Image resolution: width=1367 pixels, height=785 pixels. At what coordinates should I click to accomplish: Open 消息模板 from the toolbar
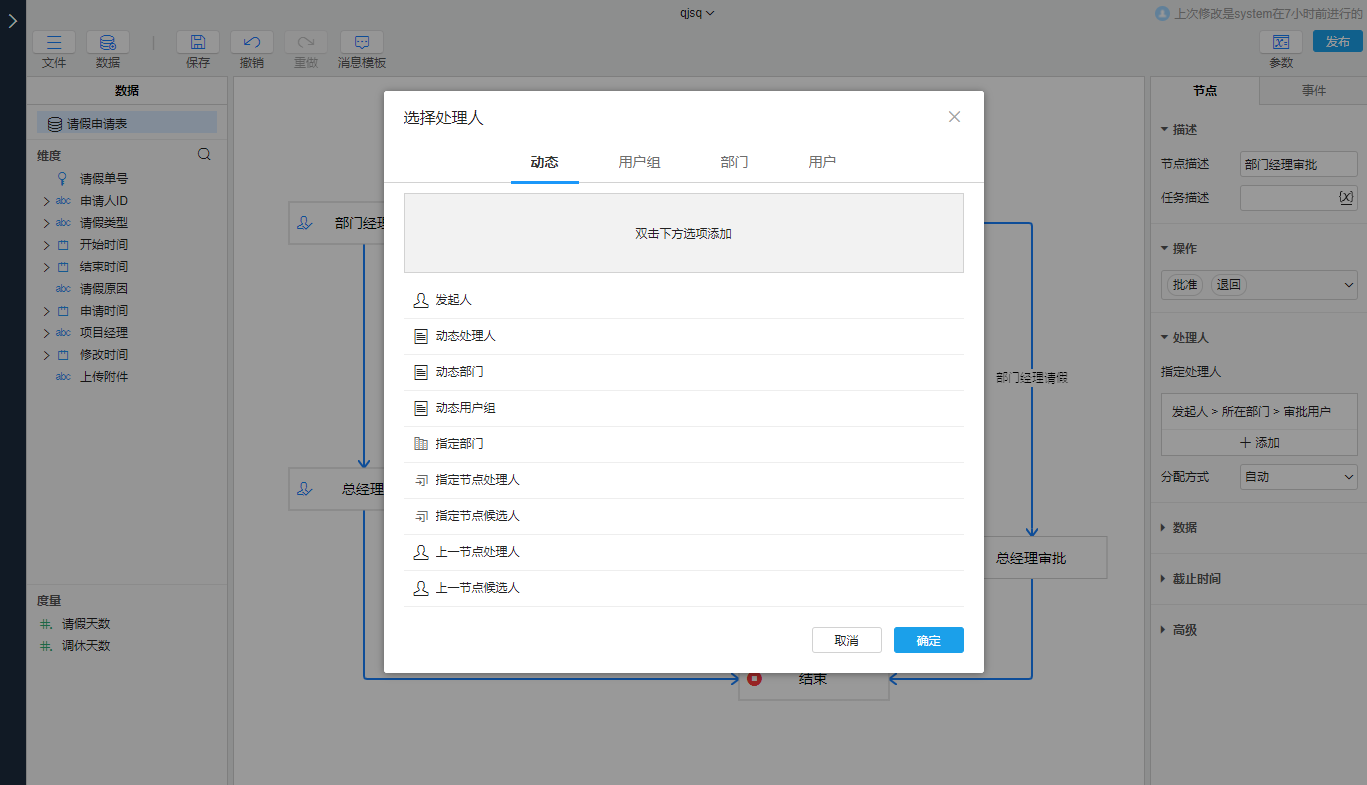pos(361,42)
